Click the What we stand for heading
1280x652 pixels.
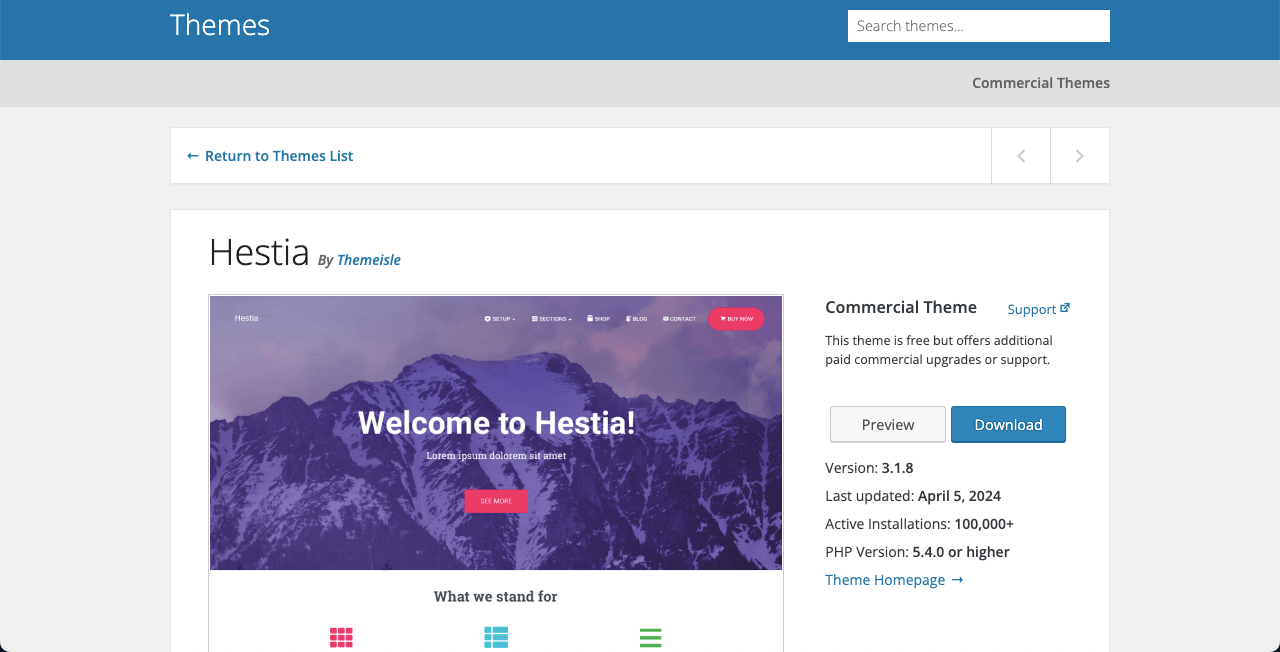click(496, 596)
